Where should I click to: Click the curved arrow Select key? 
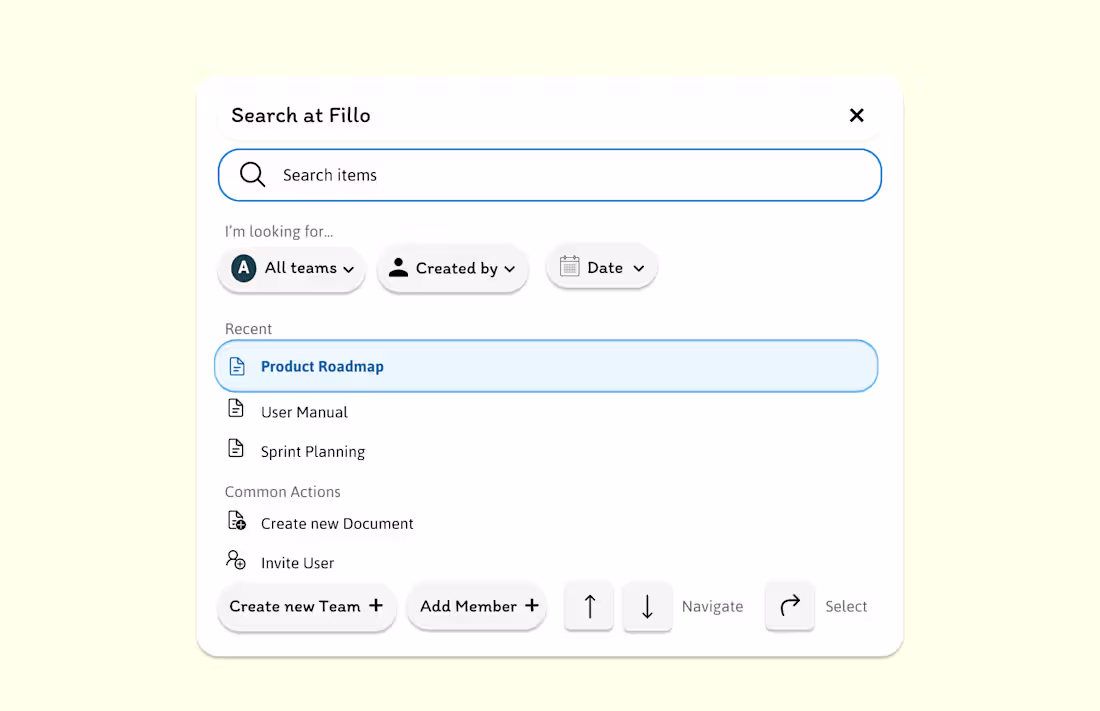click(x=790, y=606)
